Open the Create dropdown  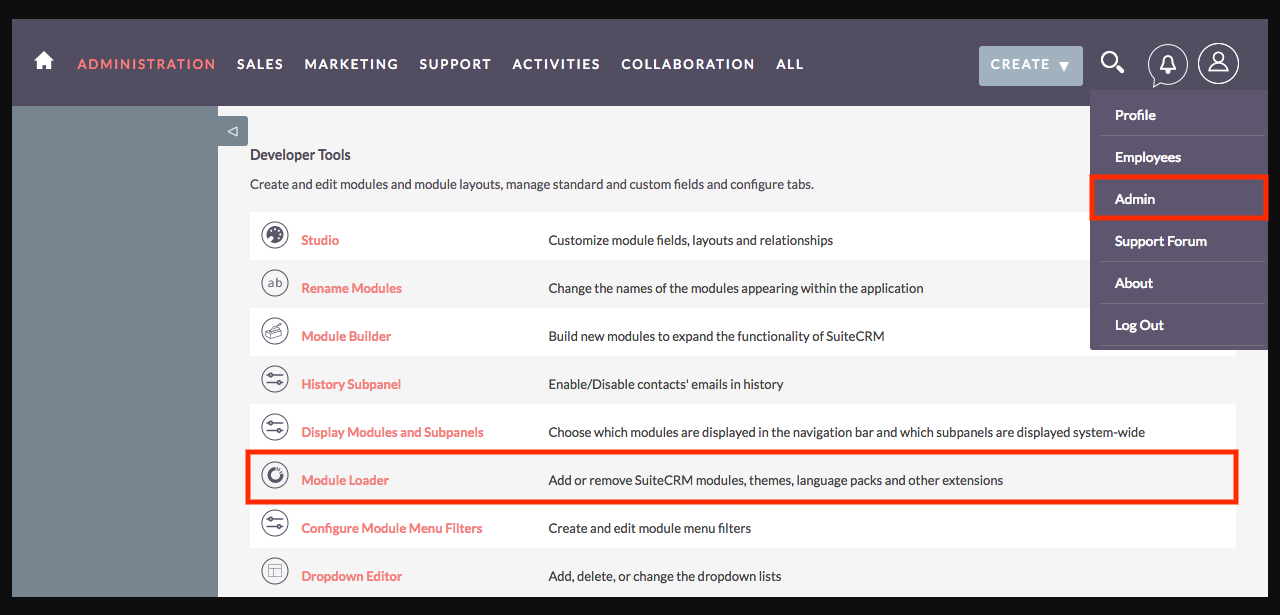[1030, 65]
